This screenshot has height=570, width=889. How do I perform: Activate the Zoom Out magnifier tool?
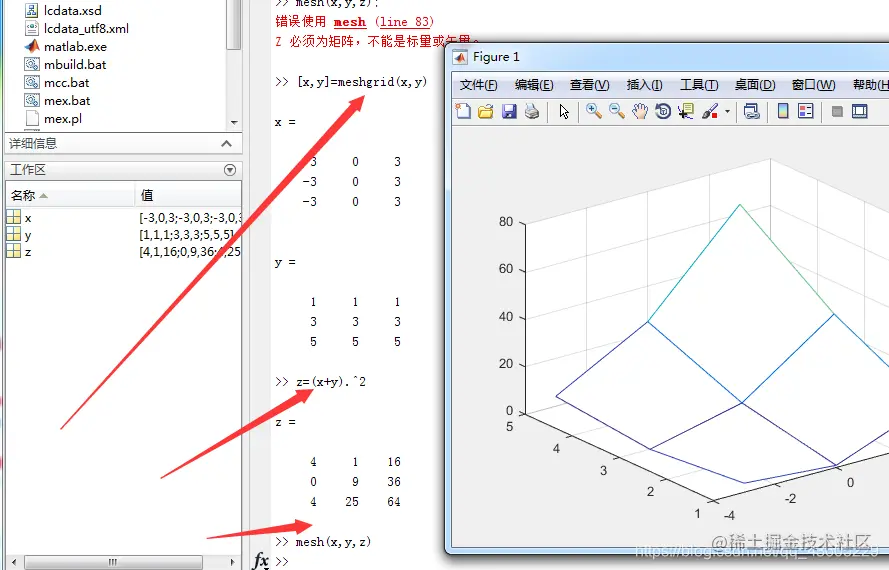click(617, 111)
